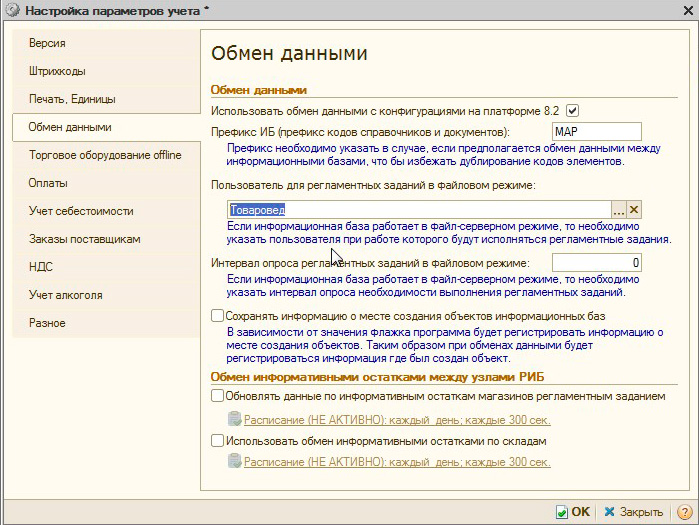Toggle Использовать обмен информативными остатками по складам
699x525 pixels.
[x=218, y=440]
